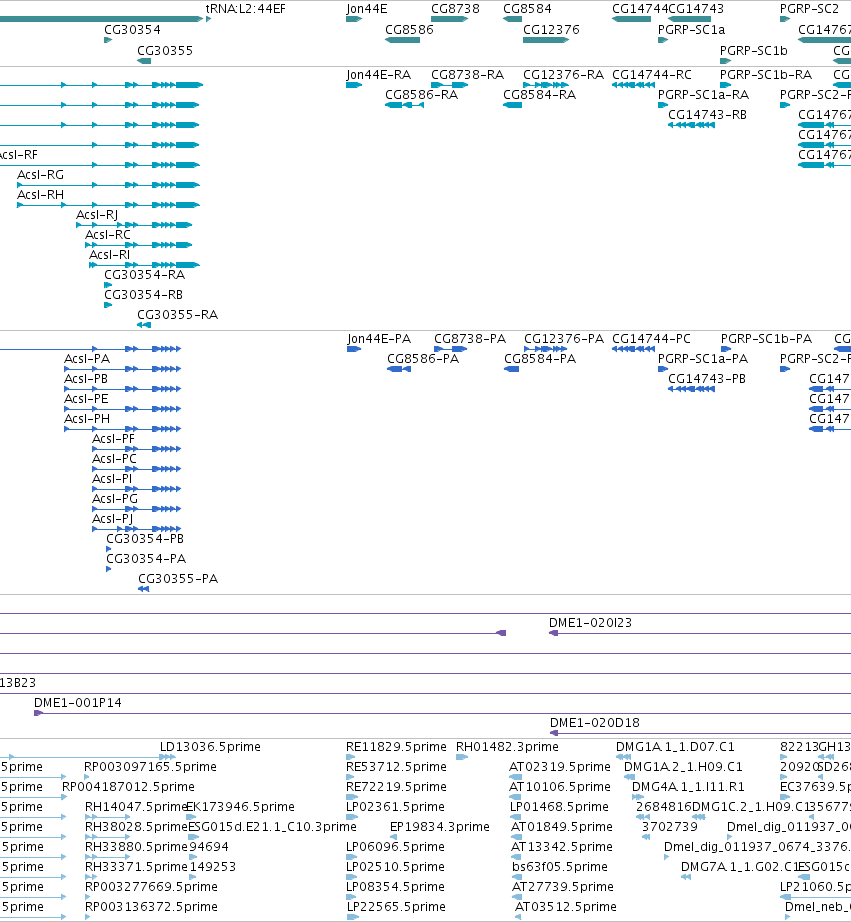Select the RE11829.5prime EST label
This screenshot has width=851, height=922.
click(x=396, y=747)
